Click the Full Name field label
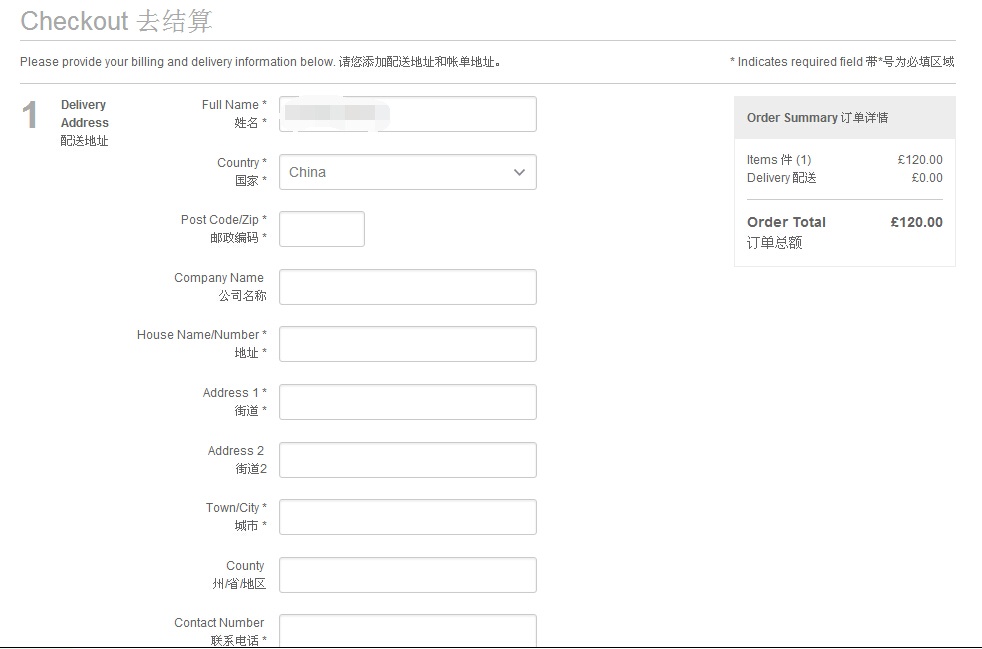Screen dimensions: 982x649 coord(234,114)
